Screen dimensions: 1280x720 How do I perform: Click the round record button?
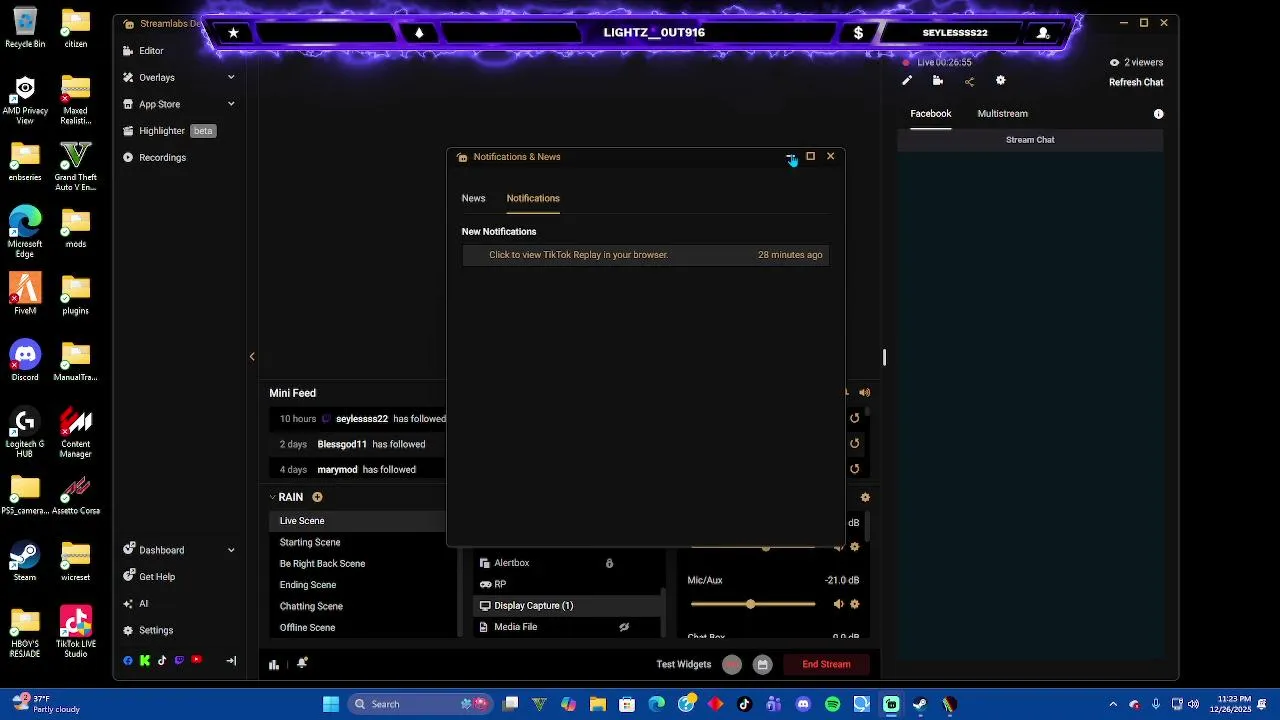point(732,664)
